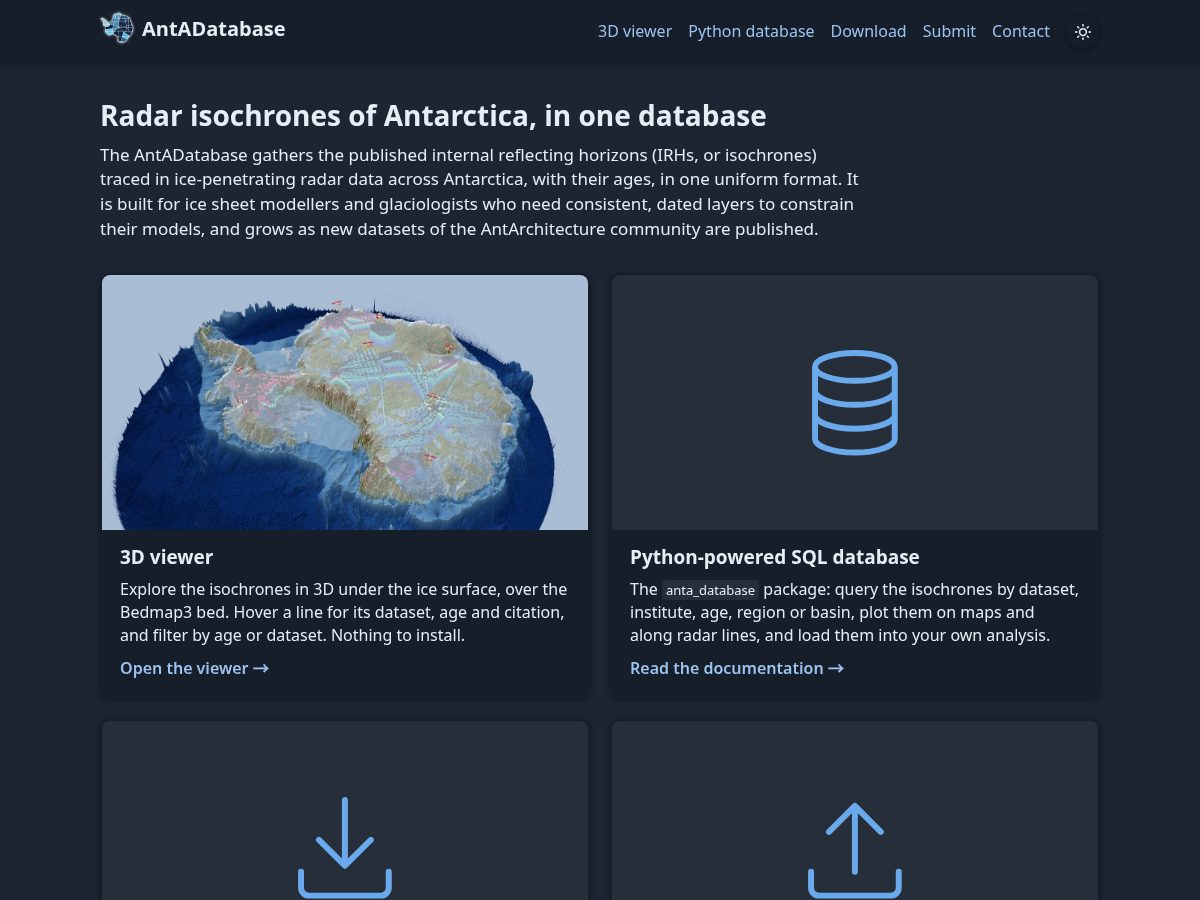Click the 'anta_database' code label
The height and width of the screenshot is (900, 1200).
click(x=710, y=590)
